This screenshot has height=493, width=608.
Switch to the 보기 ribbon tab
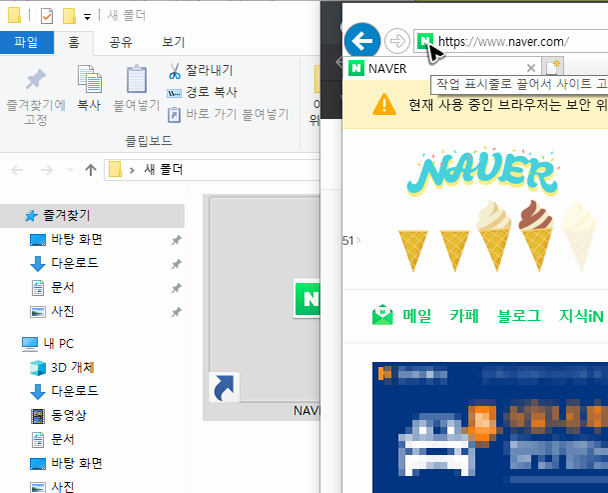click(173, 42)
